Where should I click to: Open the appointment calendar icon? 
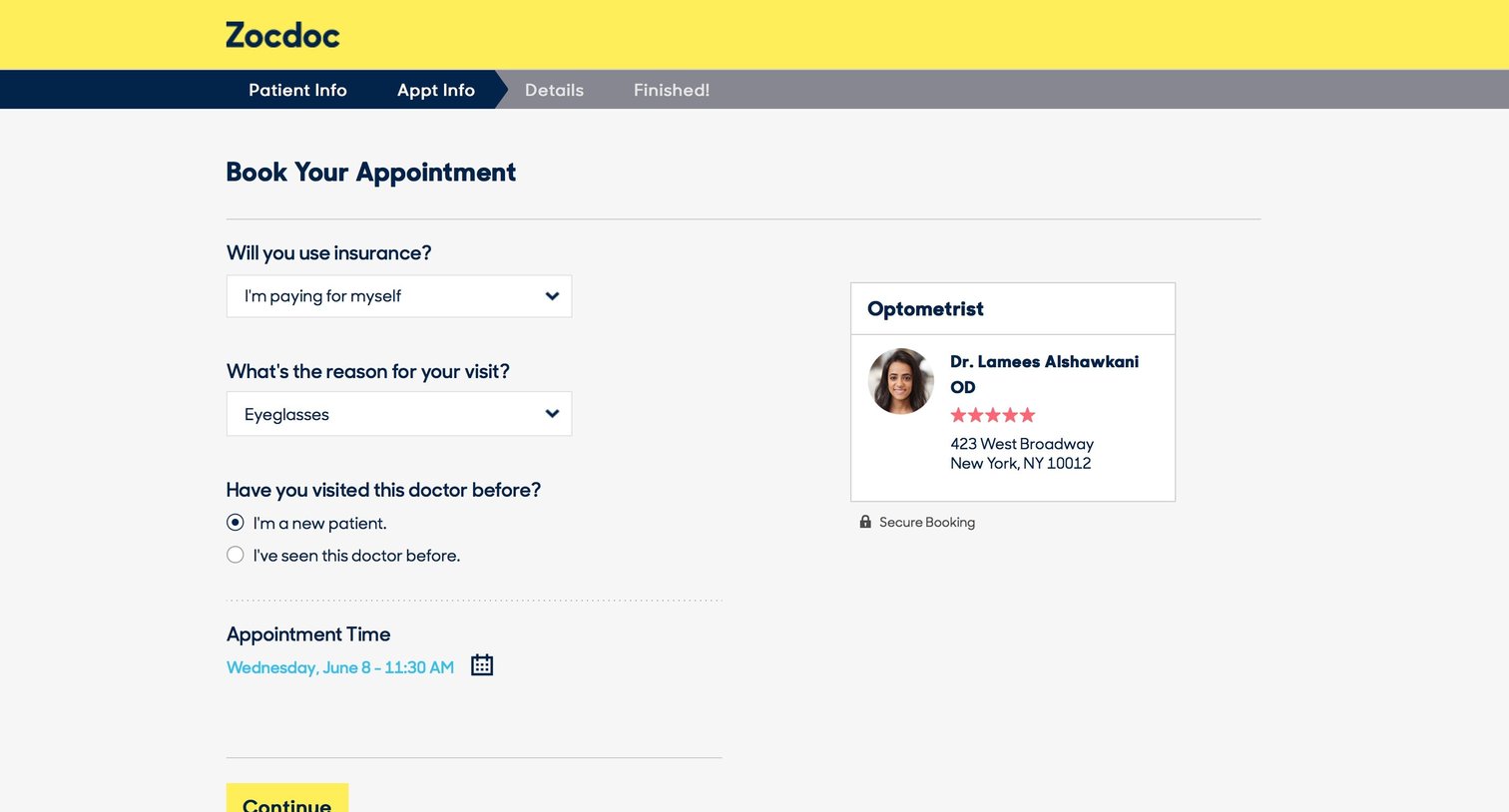coord(482,665)
